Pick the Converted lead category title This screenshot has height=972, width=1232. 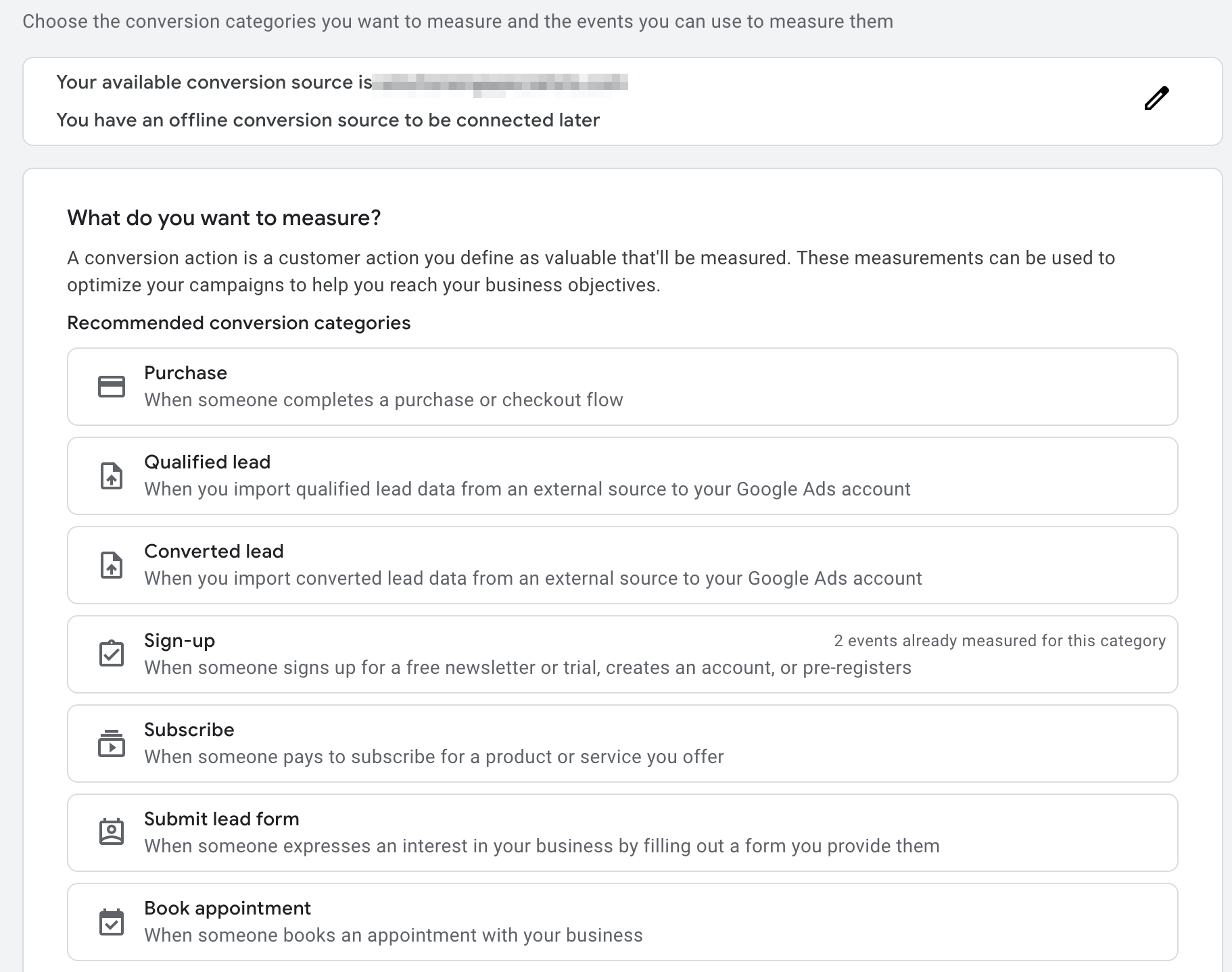214,552
